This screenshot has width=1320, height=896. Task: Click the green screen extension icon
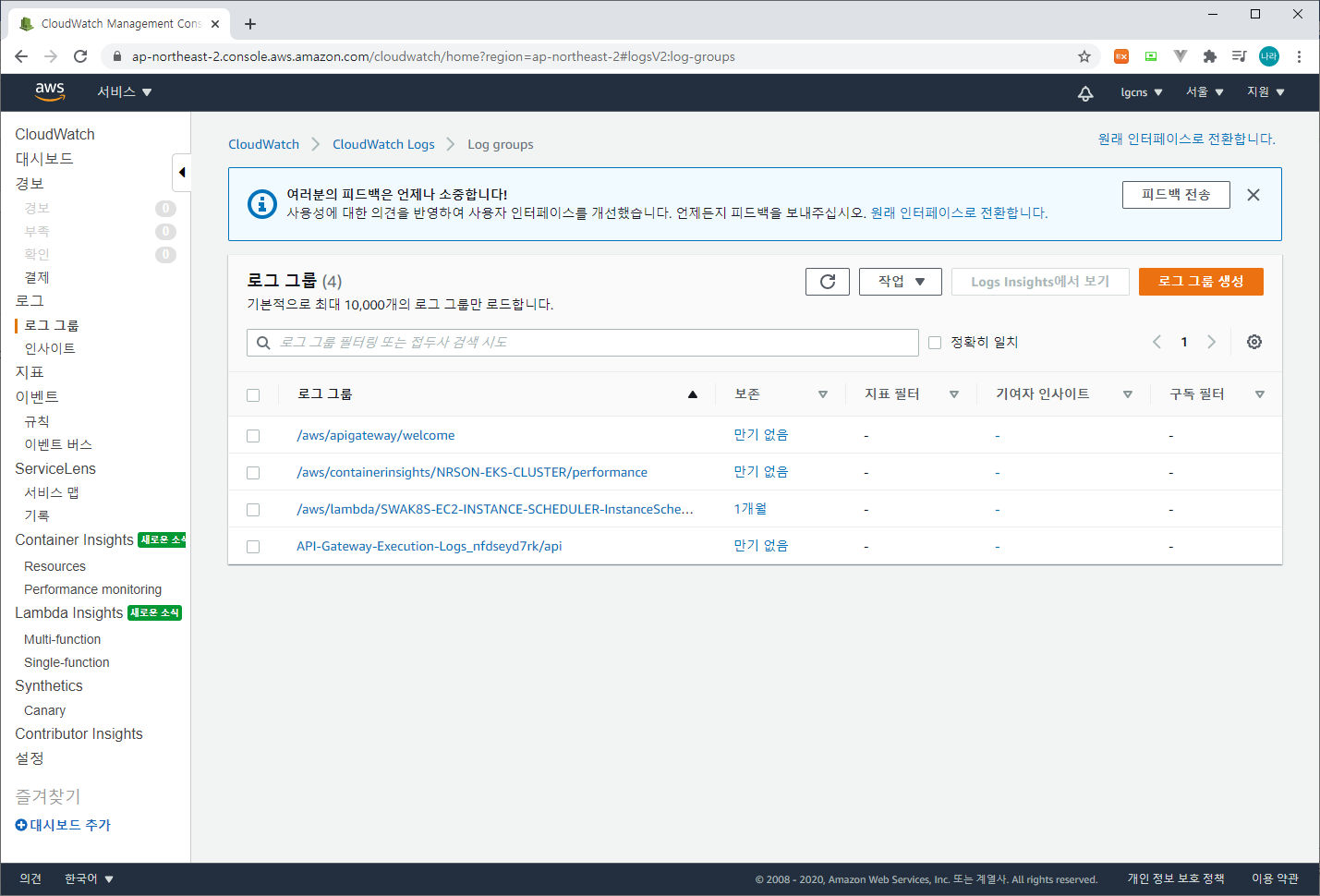1151,56
